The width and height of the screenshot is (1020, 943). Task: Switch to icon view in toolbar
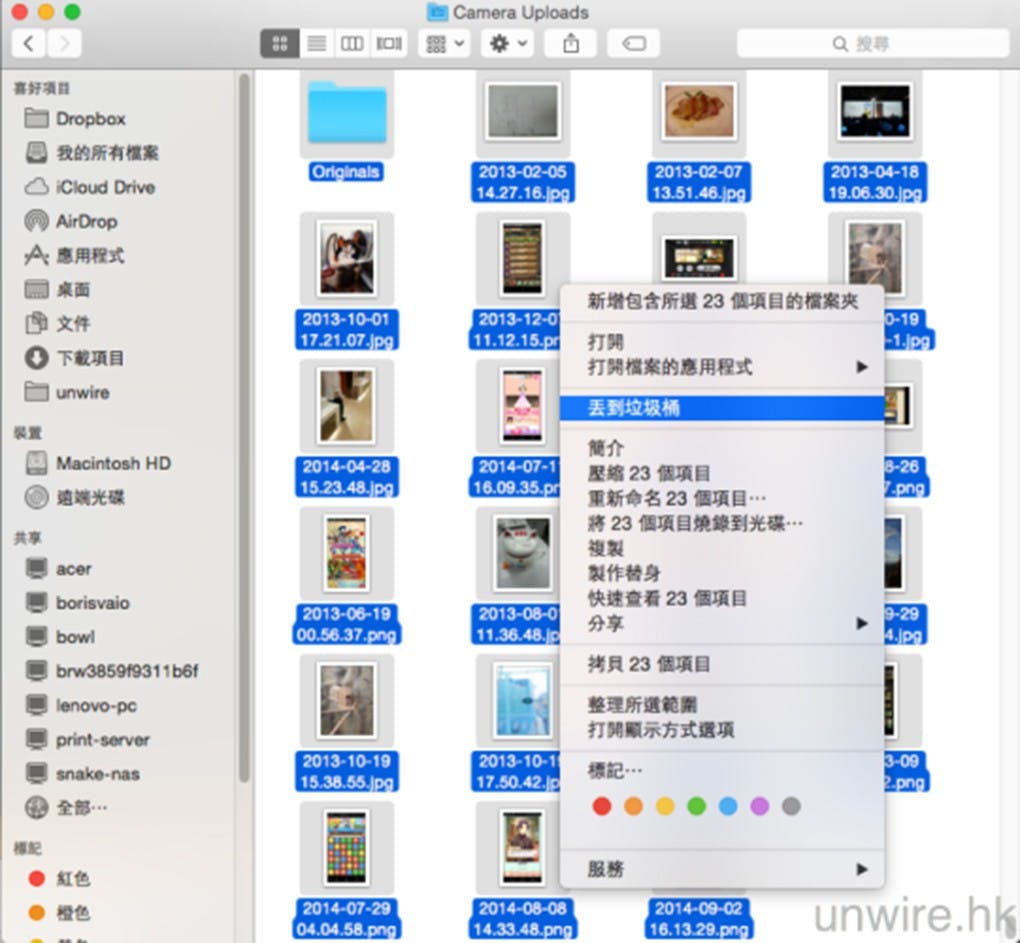(x=279, y=44)
